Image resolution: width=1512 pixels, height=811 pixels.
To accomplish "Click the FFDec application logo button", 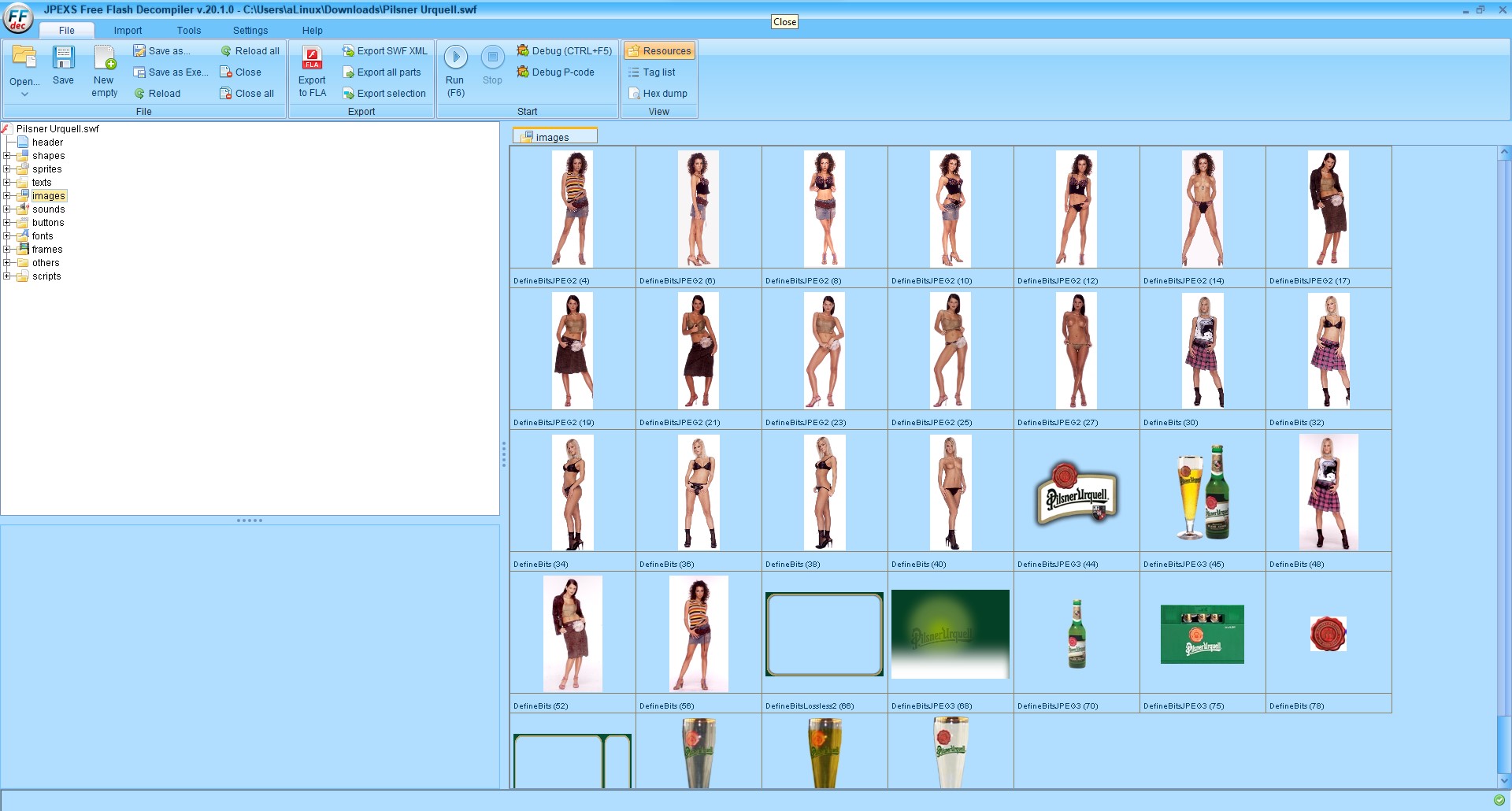I will coord(18,18).
